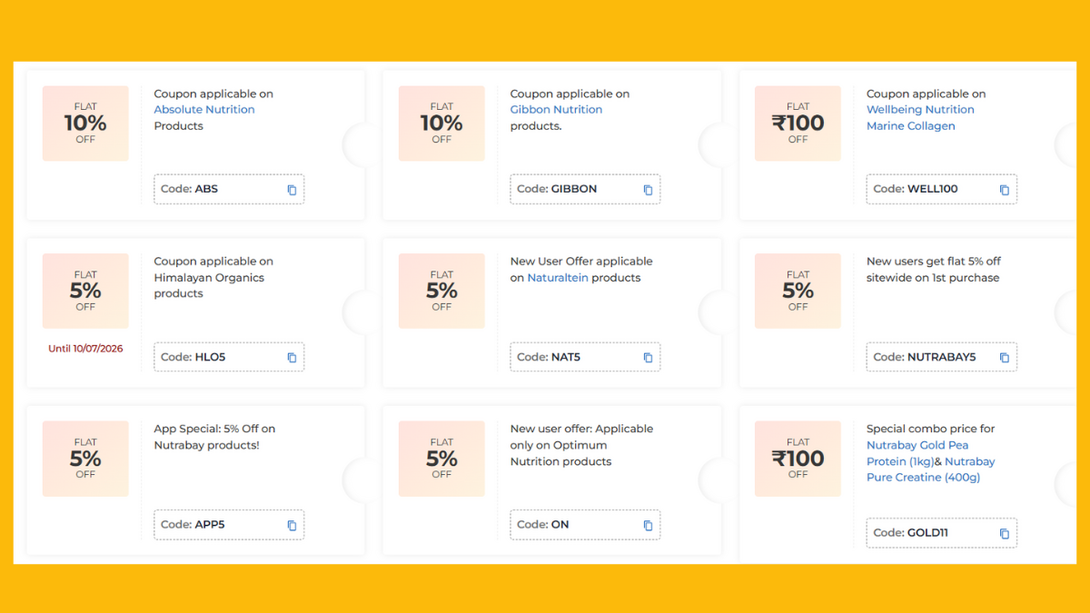Click the Flat 10% off Absolute Nutrition badge
Screen dimensions: 1090x613
(86, 123)
